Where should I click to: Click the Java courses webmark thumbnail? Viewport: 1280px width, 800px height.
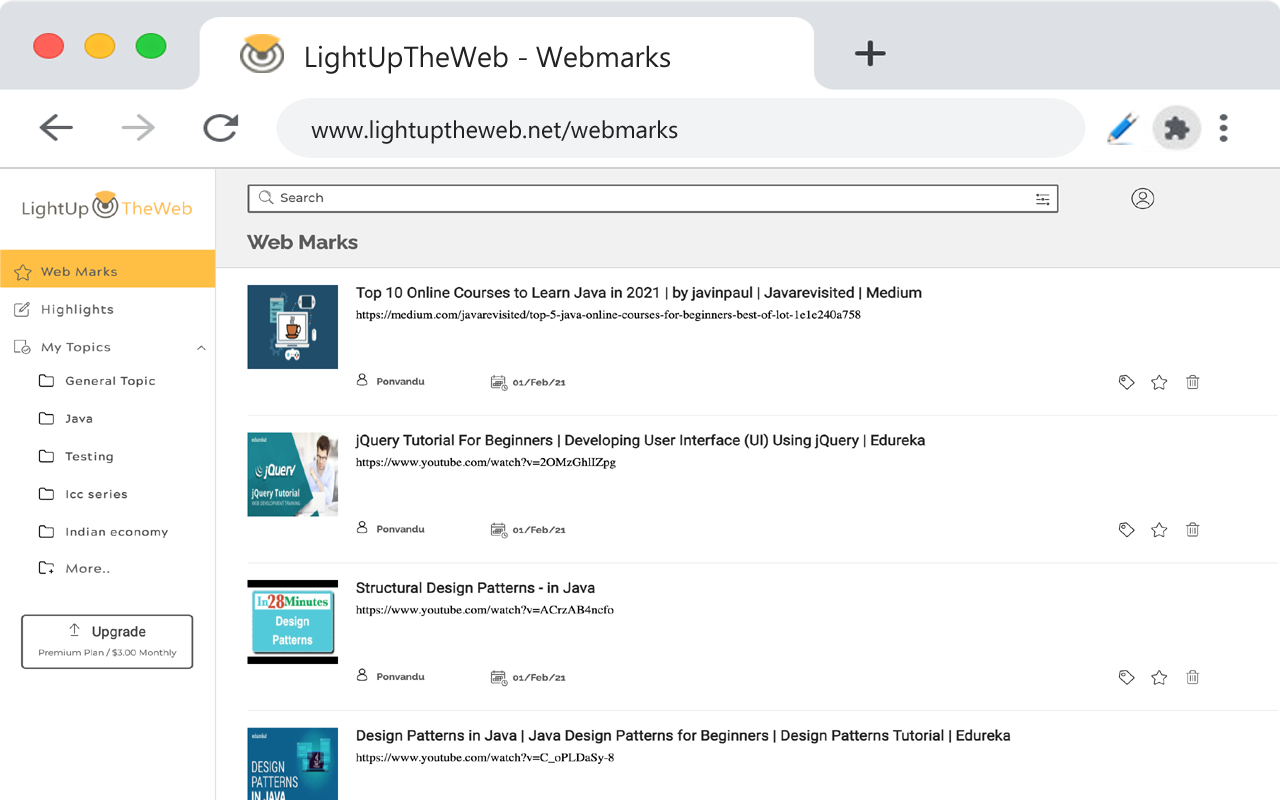293,327
